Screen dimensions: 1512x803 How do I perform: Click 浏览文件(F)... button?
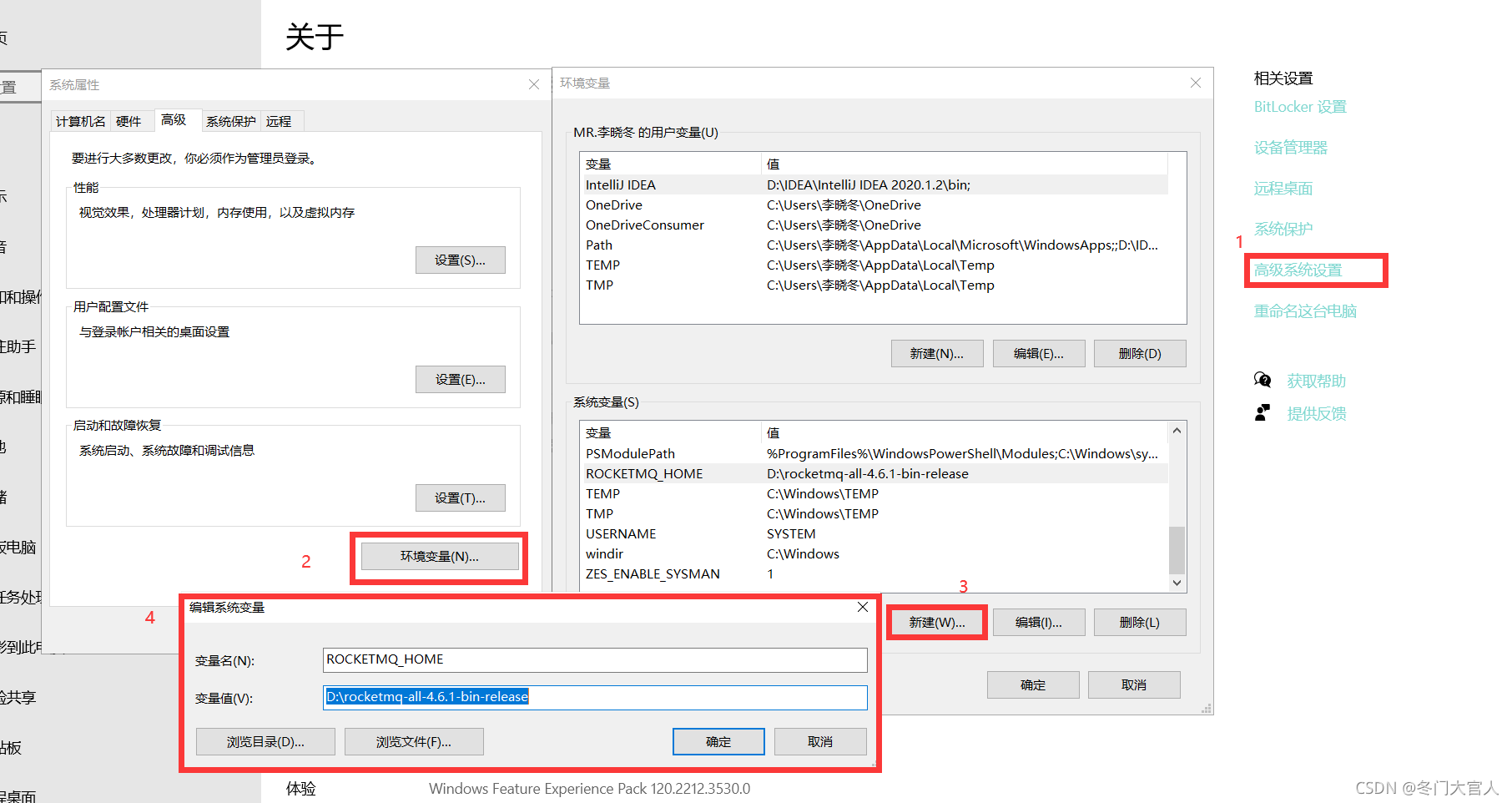tap(414, 742)
